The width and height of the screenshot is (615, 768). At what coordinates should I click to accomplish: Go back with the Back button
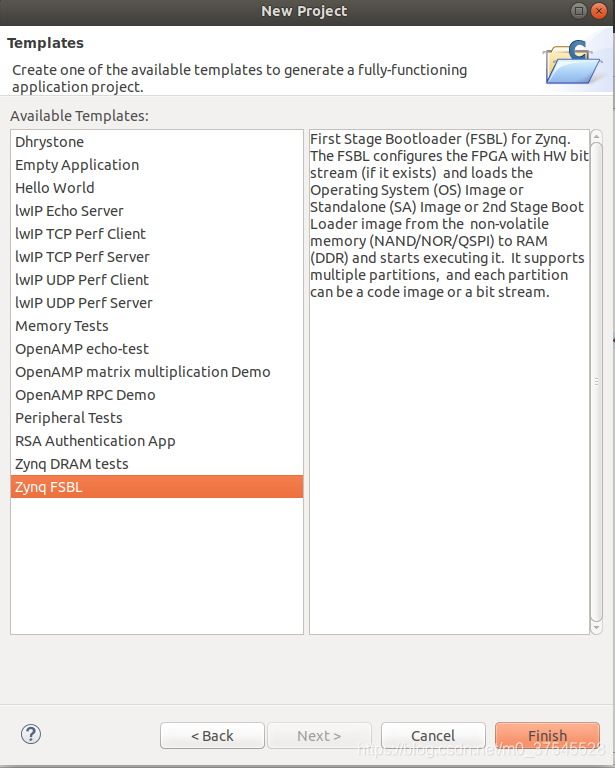coord(212,735)
